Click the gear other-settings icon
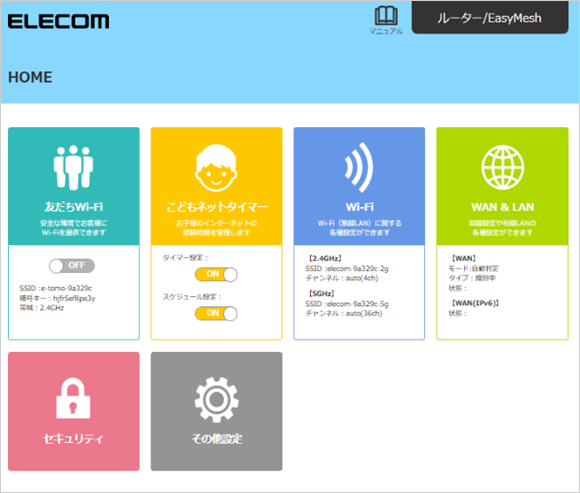The width and height of the screenshot is (580, 493). click(x=216, y=399)
